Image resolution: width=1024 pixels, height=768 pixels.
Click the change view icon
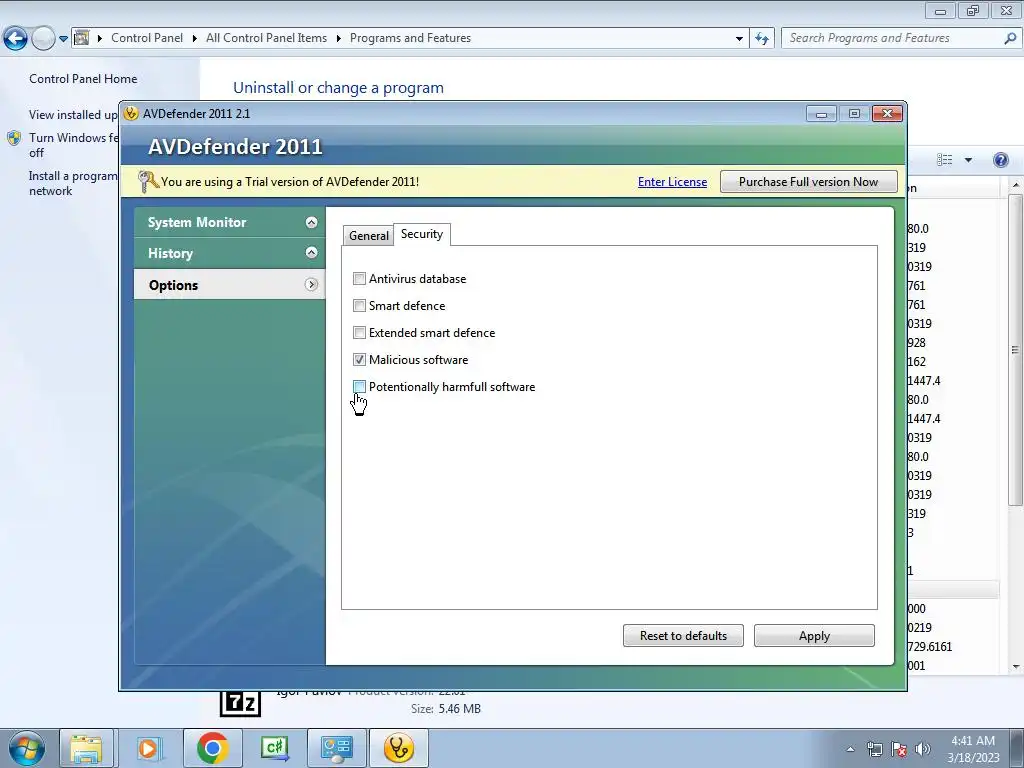[x=944, y=160]
